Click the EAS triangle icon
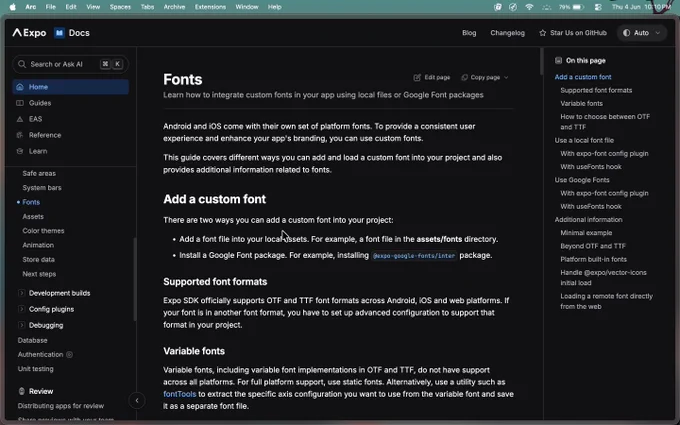The width and height of the screenshot is (680, 425). [x=20, y=119]
